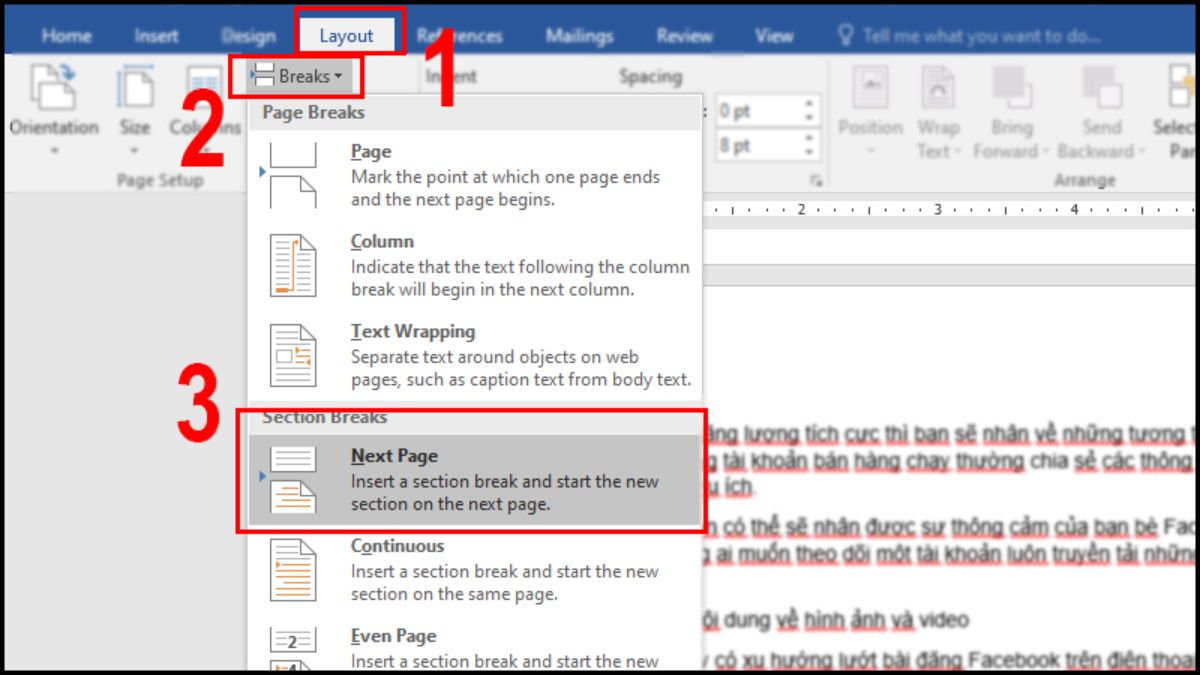The width and height of the screenshot is (1200, 675).
Task: Select the Text Wrapping break icon
Action: tap(293, 355)
